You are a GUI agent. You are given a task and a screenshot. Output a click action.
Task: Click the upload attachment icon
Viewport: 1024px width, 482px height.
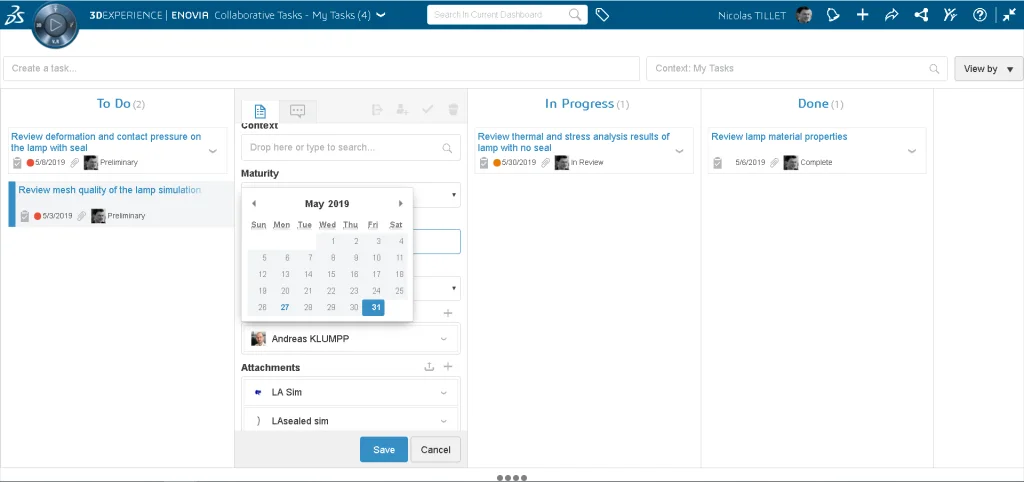tap(429, 367)
